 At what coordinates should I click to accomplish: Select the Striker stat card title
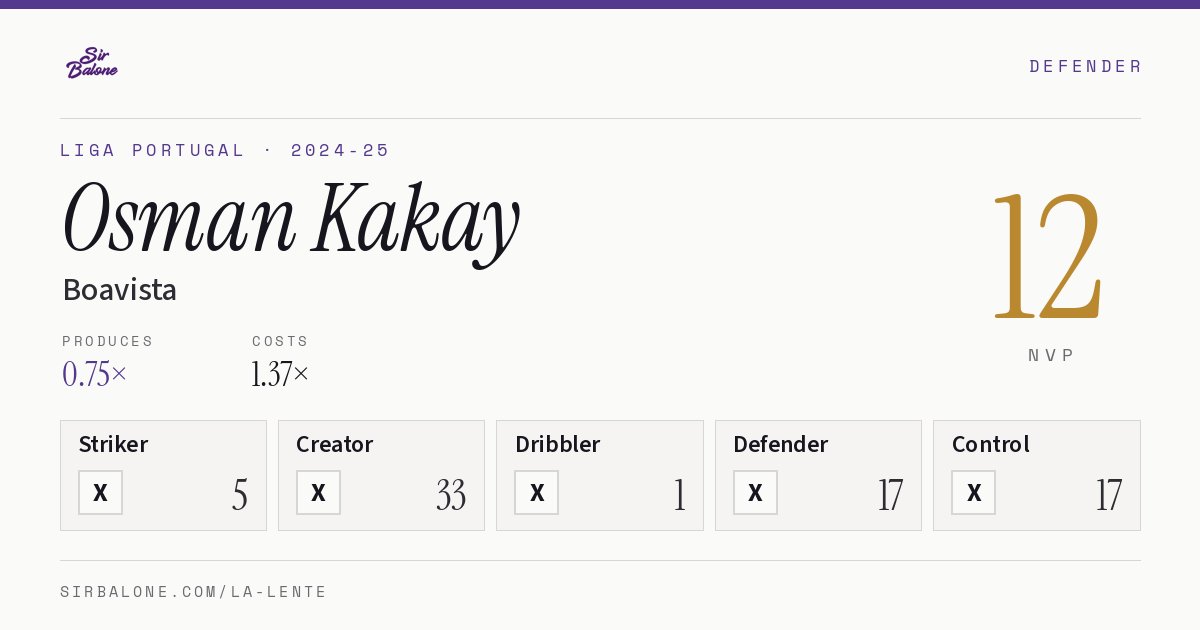pos(113,444)
